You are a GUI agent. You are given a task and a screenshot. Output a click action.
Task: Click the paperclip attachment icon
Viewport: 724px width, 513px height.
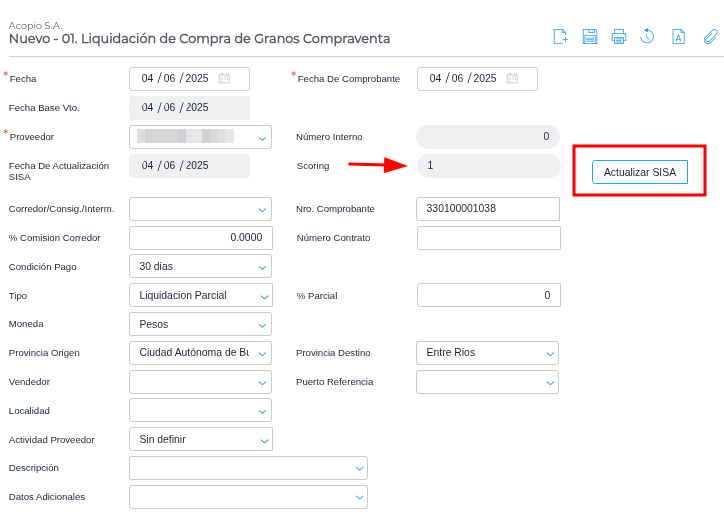click(710, 37)
